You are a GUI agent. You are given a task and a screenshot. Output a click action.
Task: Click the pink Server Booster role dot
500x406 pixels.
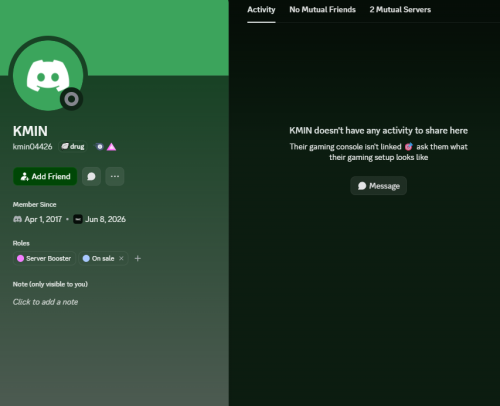click(20, 258)
